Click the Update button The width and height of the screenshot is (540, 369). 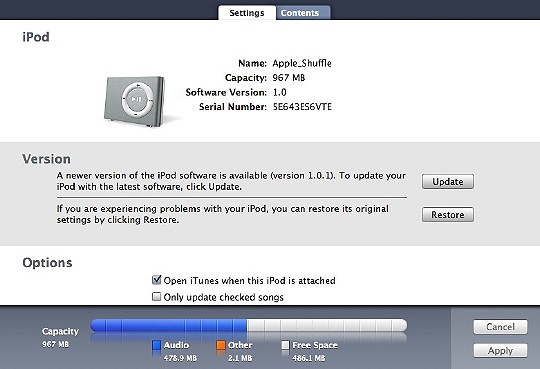[448, 182]
